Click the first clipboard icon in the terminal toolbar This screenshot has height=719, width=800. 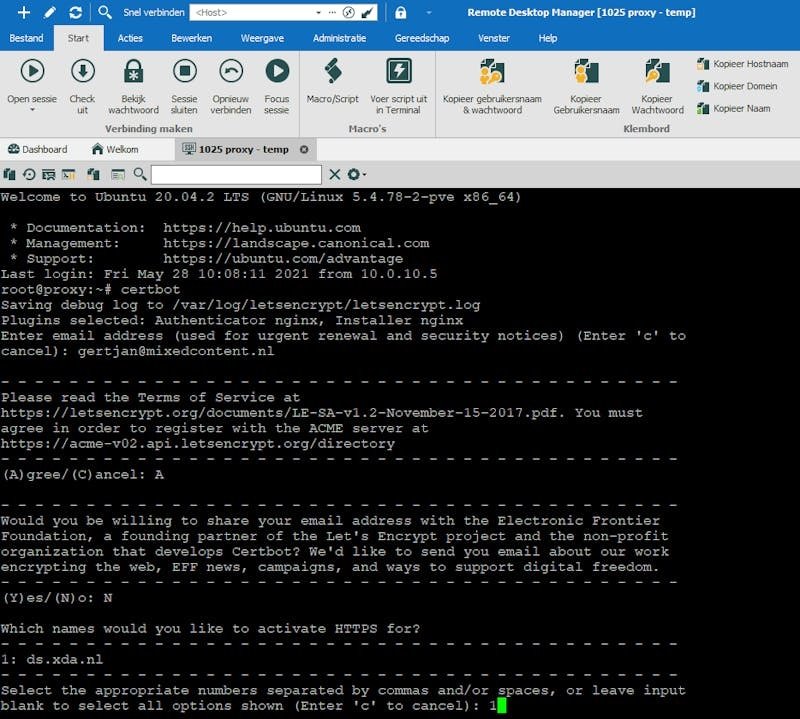pyautogui.click(x=9, y=175)
